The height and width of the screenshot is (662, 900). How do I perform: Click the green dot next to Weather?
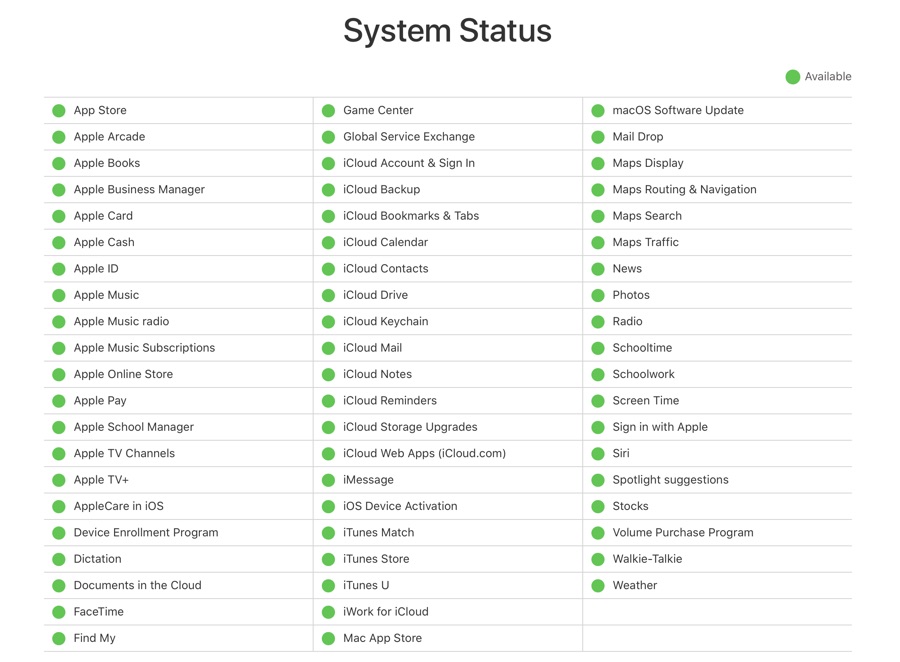[598, 586]
